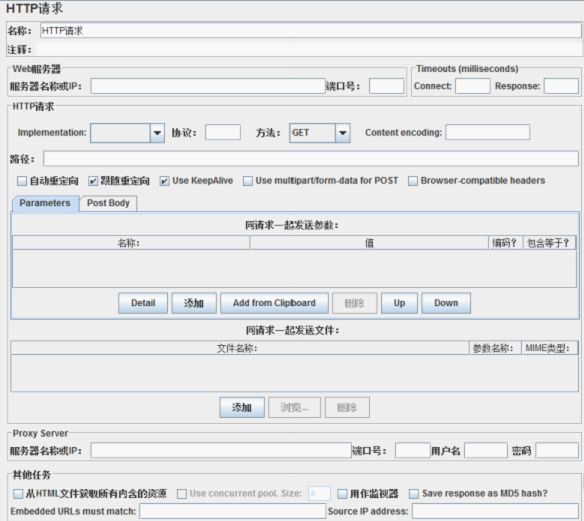Check Save response as MD5 hash

(414, 494)
